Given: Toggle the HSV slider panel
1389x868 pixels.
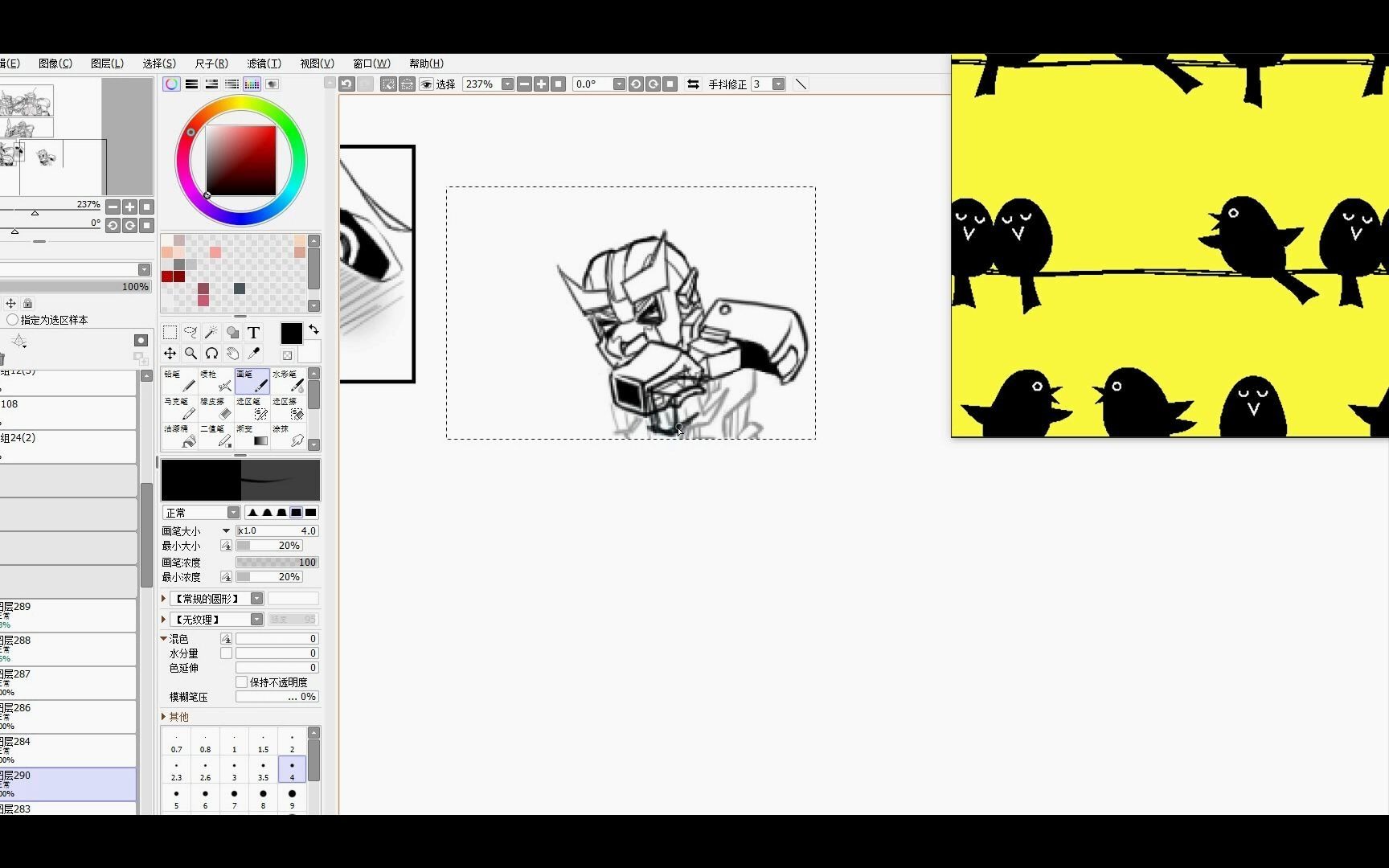Looking at the screenshot, I should (211, 84).
